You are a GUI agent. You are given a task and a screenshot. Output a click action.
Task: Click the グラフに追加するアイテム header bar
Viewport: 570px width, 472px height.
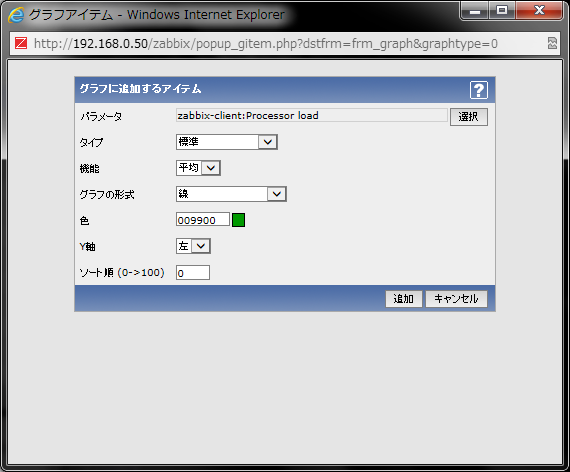[x=285, y=90]
